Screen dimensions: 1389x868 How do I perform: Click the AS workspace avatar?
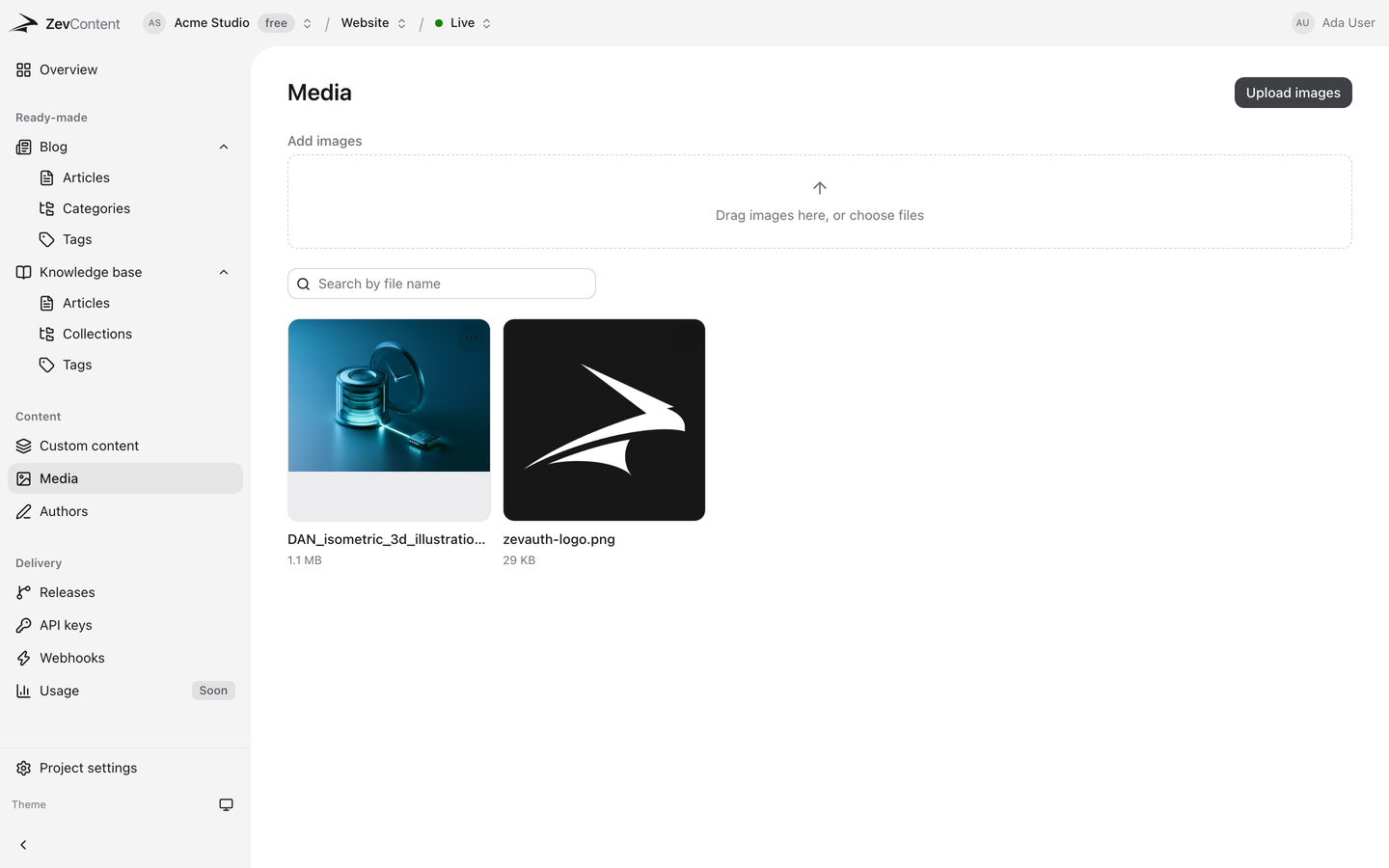point(154,23)
